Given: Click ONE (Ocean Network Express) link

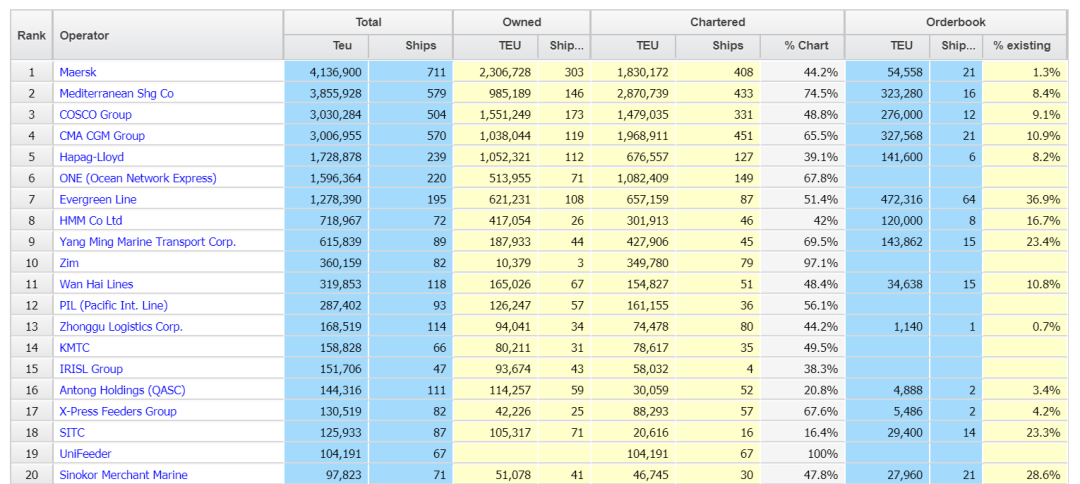Looking at the screenshot, I should [x=137, y=178].
